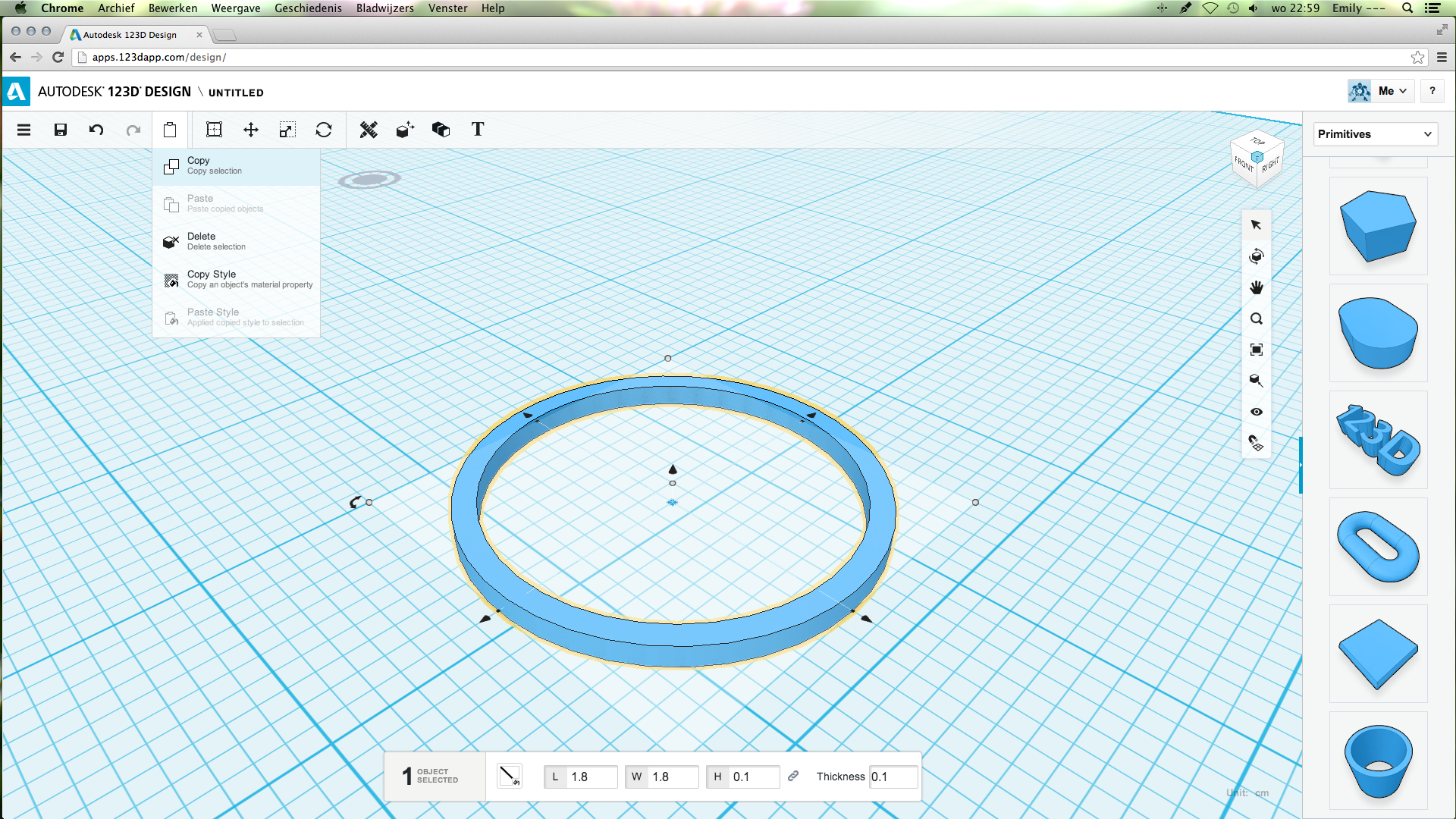Activate the Zoom magnifier tool
Viewport: 1456px width, 819px height.
(x=1257, y=318)
